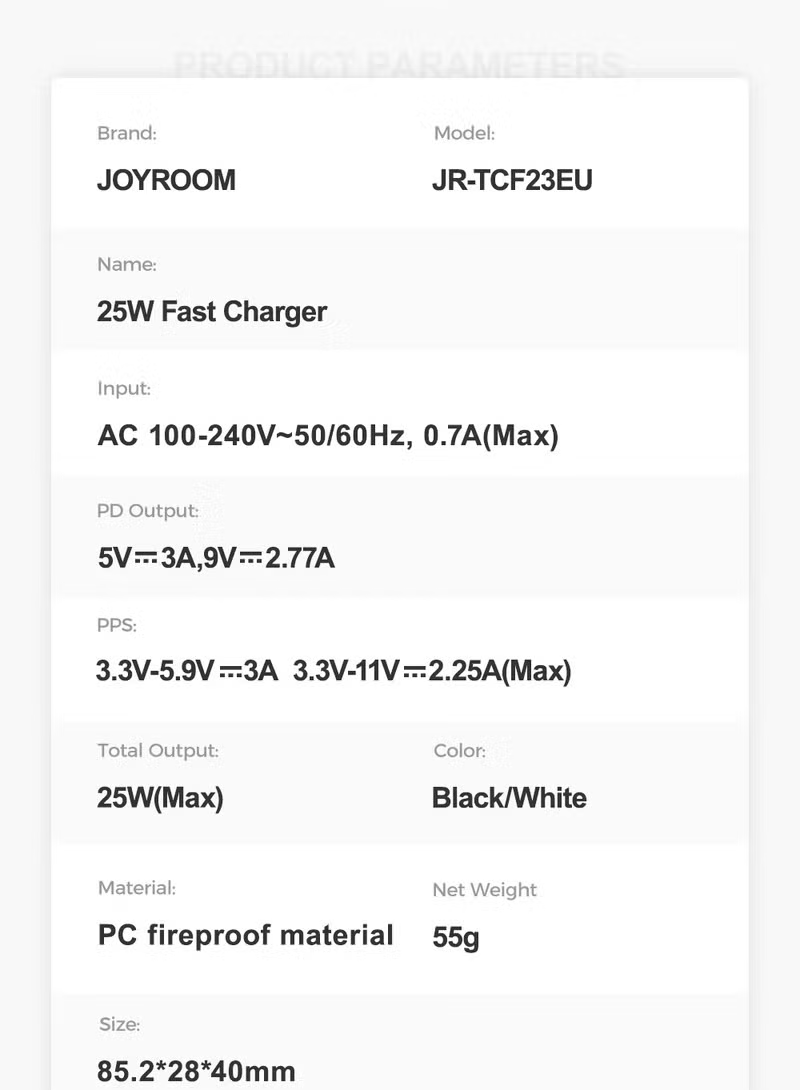The height and width of the screenshot is (1090, 800).
Task: Click the Black/White color value
Action: pos(509,798)
